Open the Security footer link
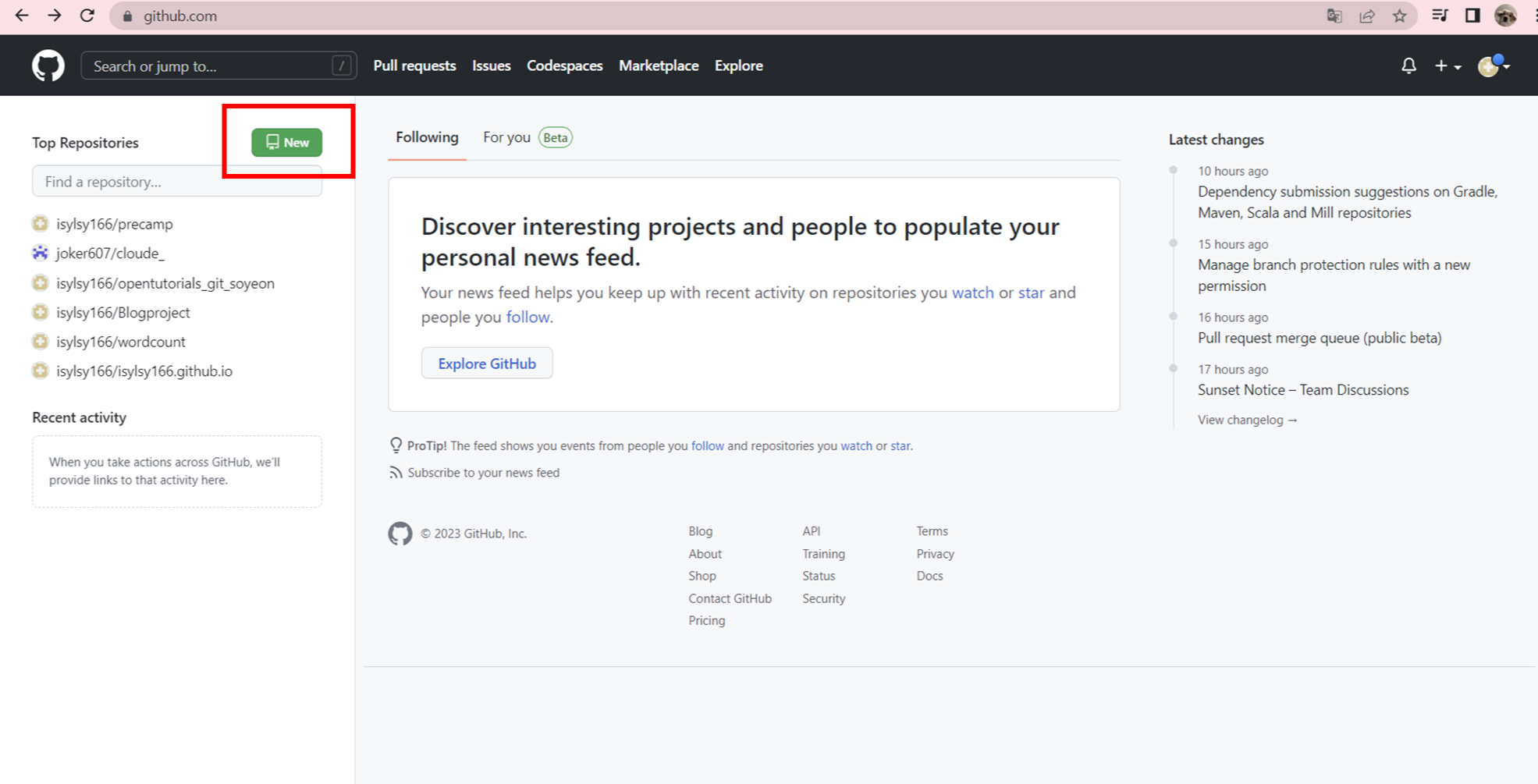The image size is (1538, 784). (x=823, y=598)
